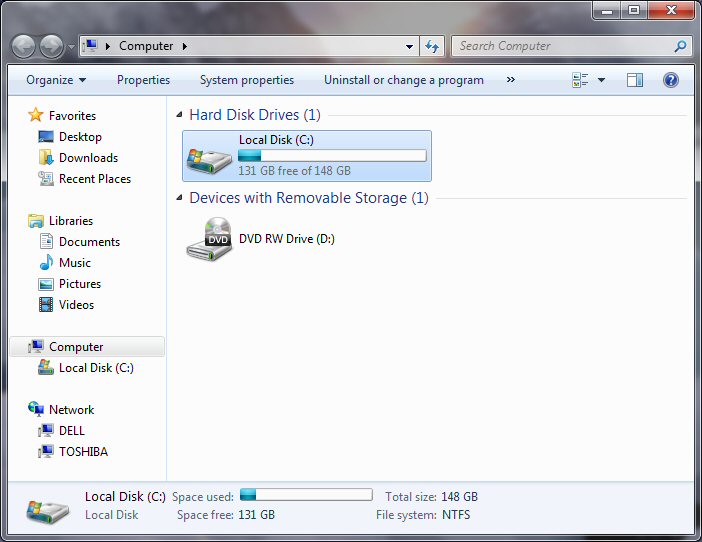Screen dimensions: 702x542
Task: Click Uninstall or change a program
Action: coord(403,80)
